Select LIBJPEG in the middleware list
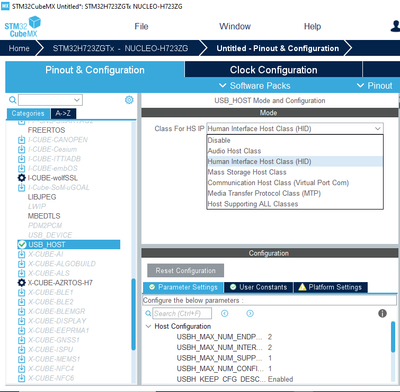Screen dimensions: 400x392 [42, 197]
